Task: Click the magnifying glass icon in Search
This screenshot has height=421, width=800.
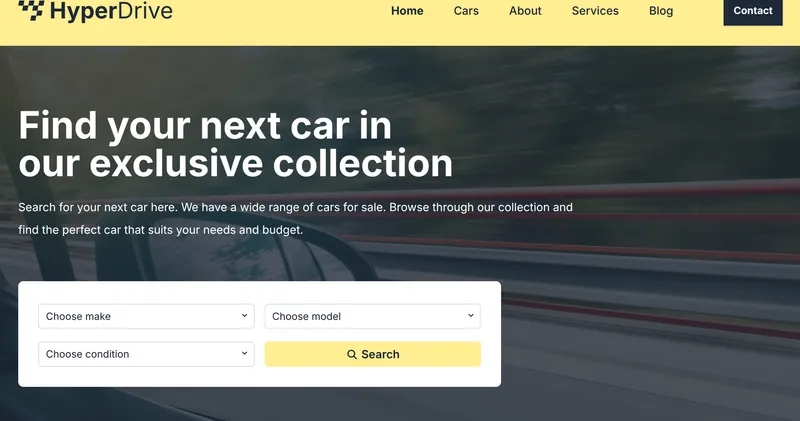Action: click(352, 354)
